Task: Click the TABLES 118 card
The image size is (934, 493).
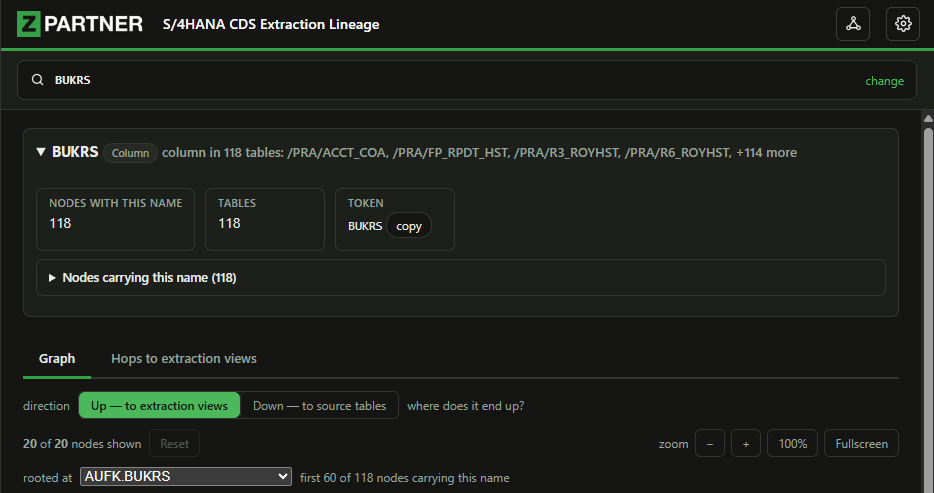Action: [265, 220]
